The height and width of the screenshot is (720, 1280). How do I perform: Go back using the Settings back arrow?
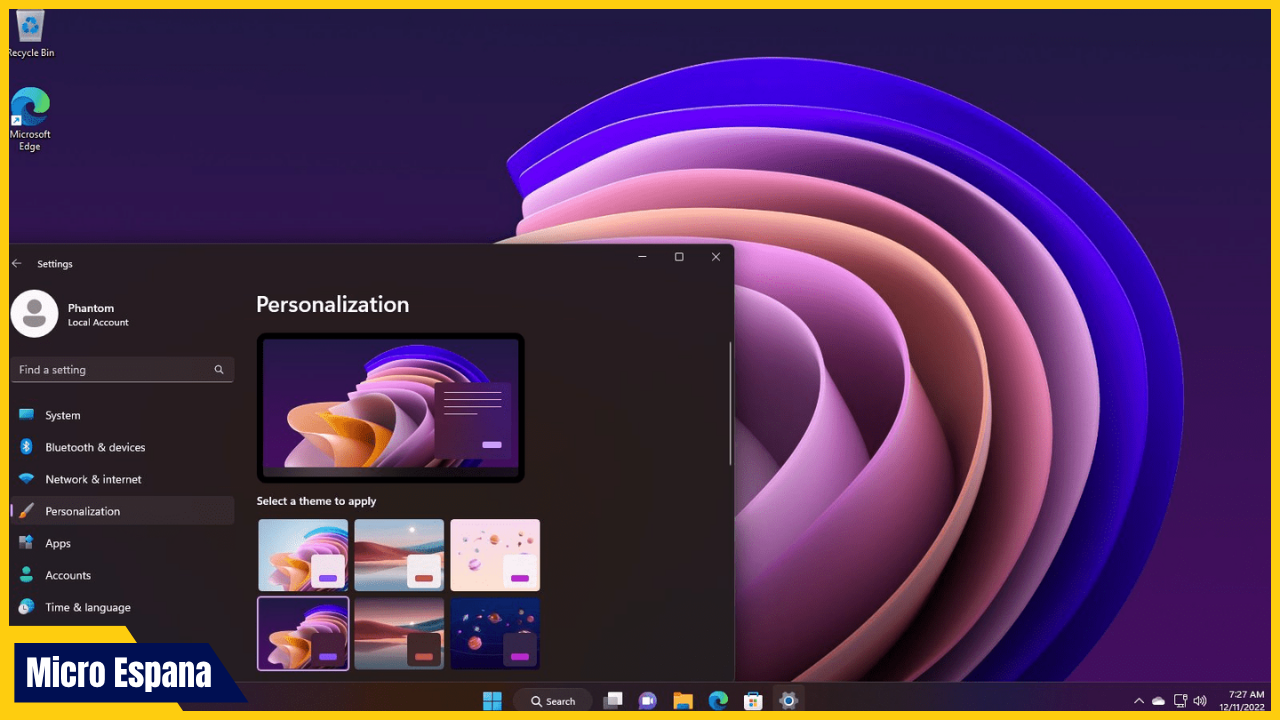point(17,264)
